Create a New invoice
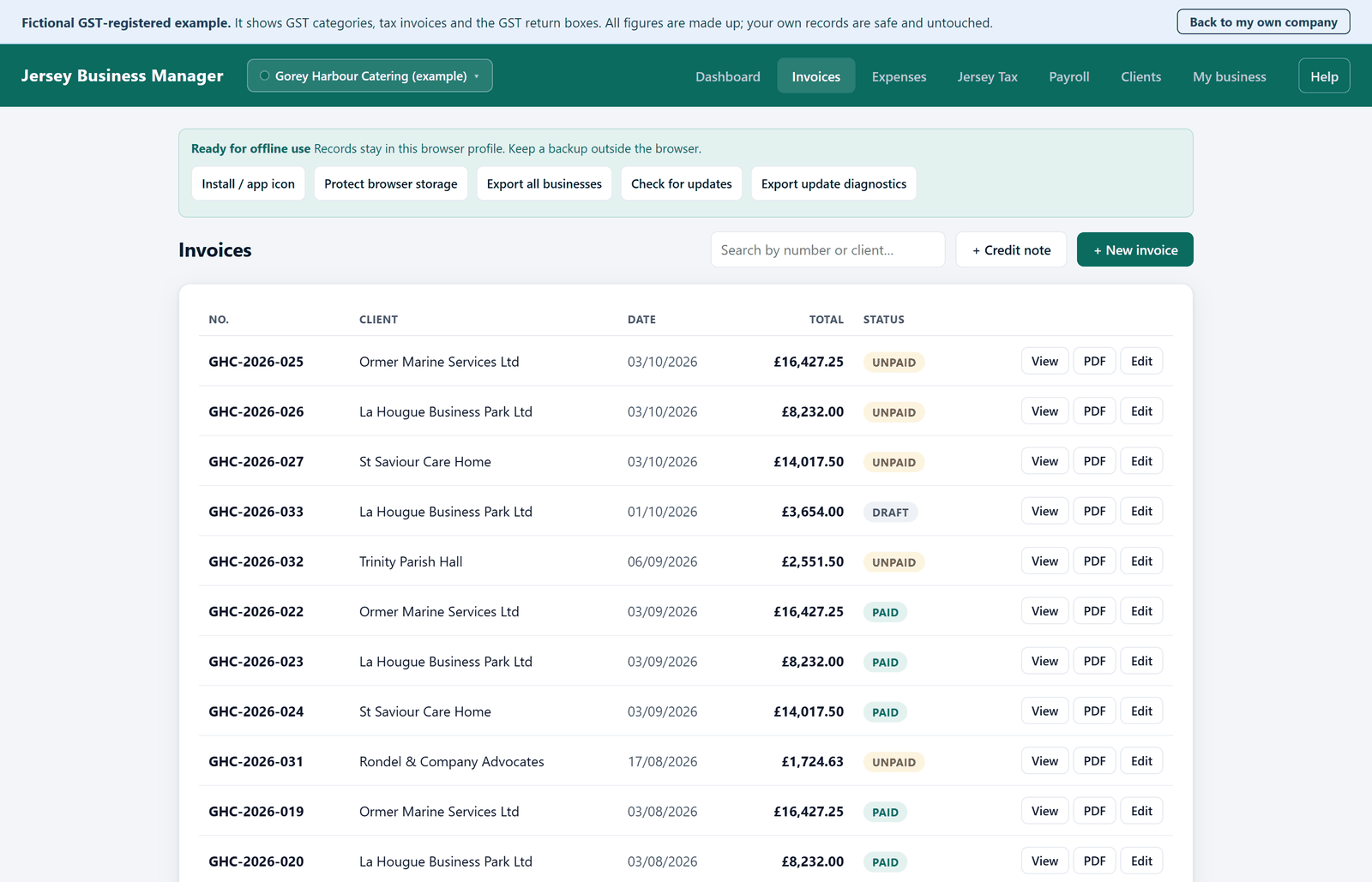1372x882 pixels. tap(1134, 249)
